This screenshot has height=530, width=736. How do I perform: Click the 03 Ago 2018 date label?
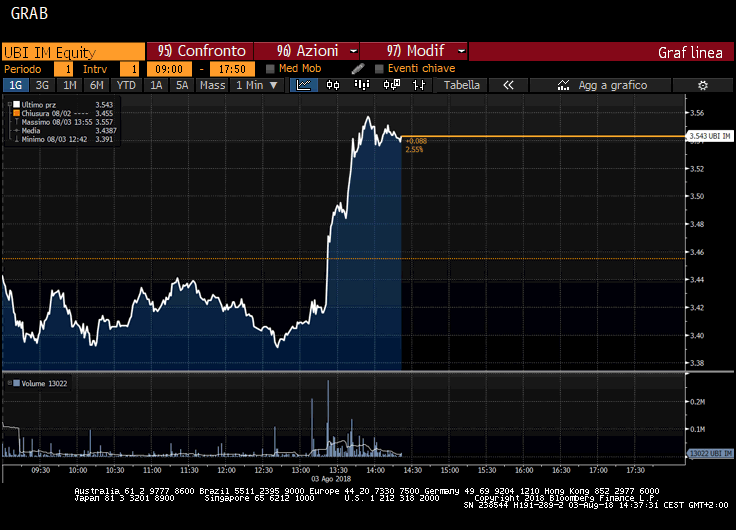coord(331,479)
